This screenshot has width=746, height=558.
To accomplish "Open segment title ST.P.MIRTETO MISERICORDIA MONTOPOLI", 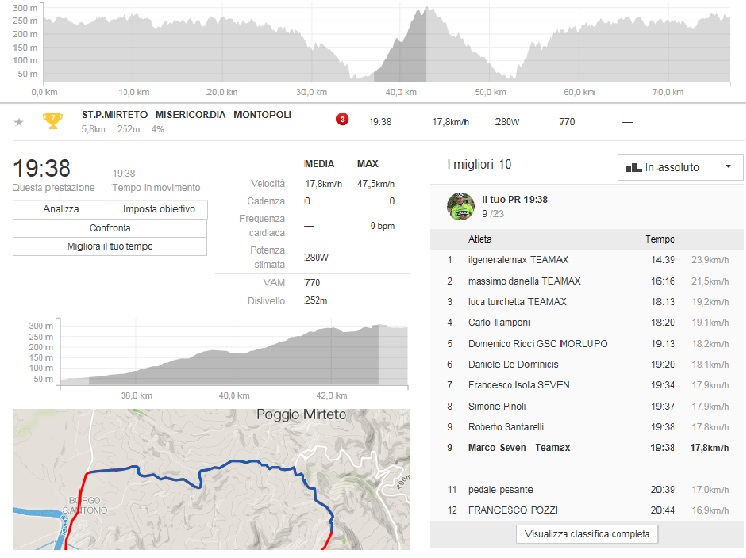I will coord(187,115).
